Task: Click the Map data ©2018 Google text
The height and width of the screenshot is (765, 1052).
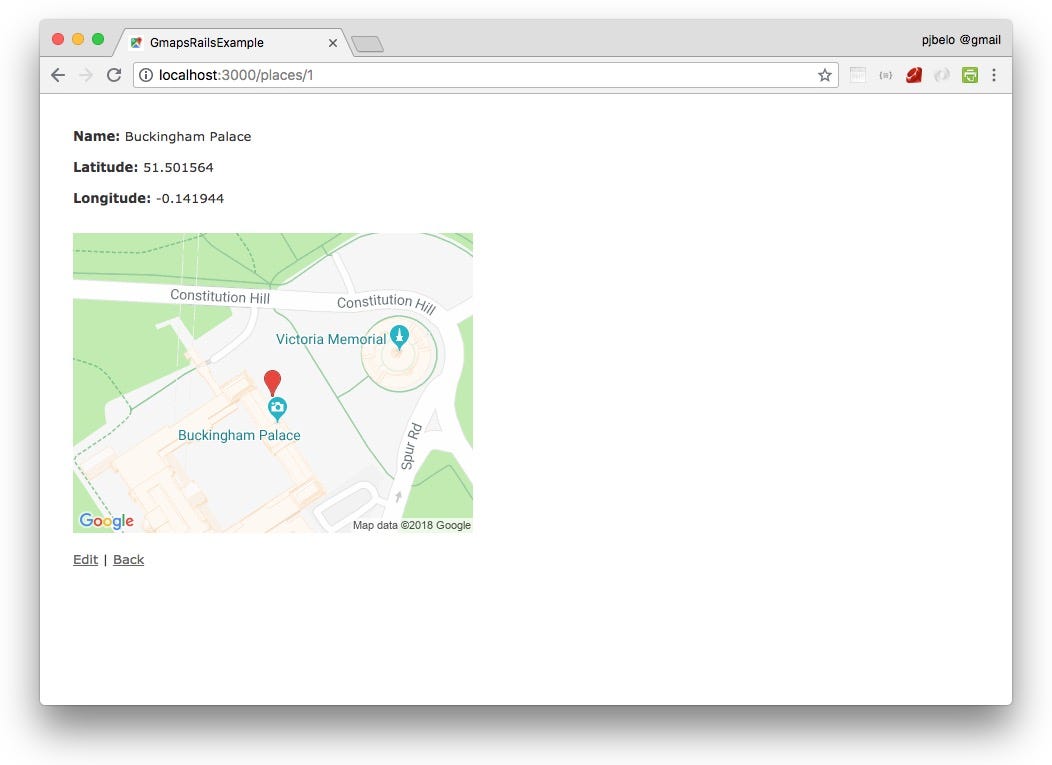Action: click(412, 525)
